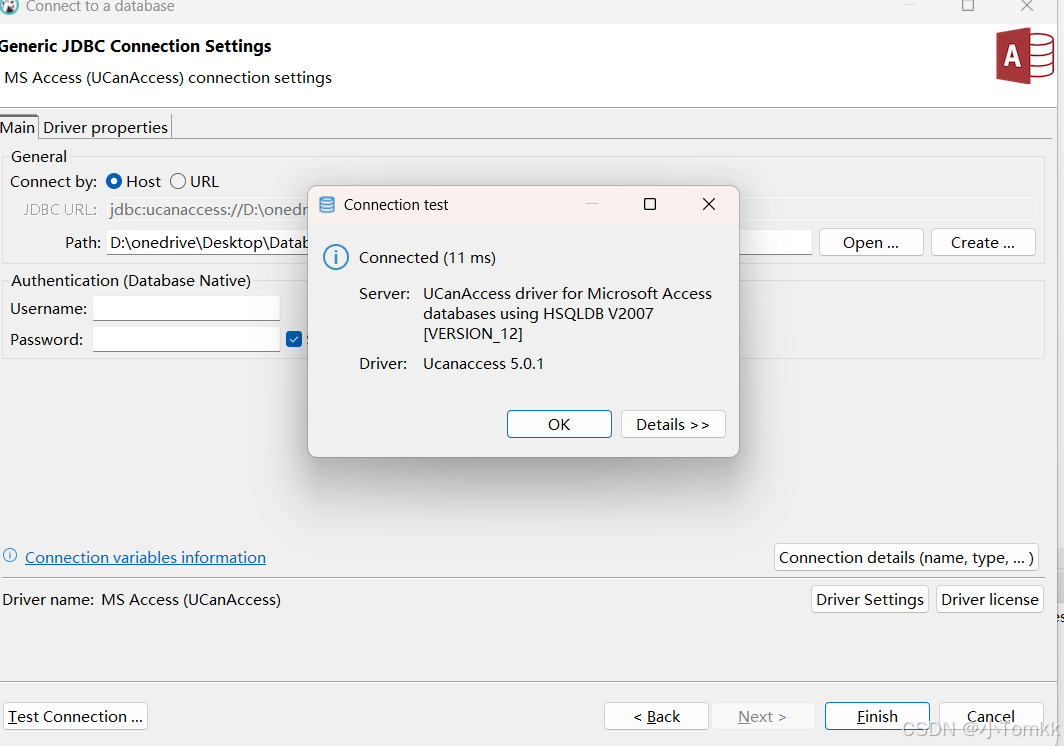Open Driver Settings

(870, 599)
